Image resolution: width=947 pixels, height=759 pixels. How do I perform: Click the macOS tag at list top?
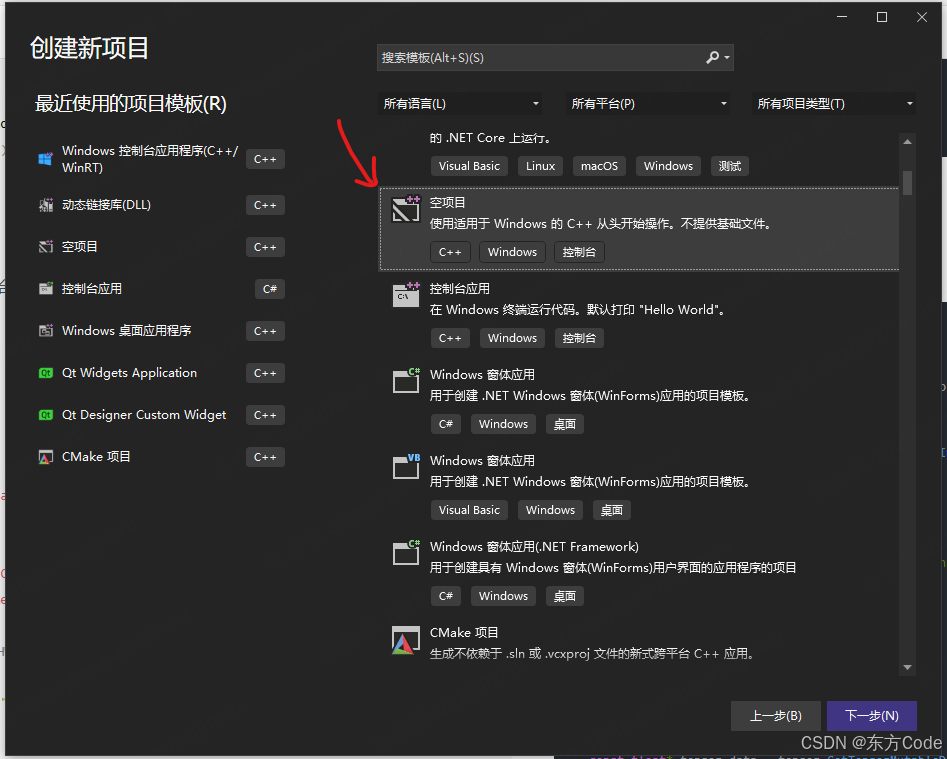tap(599, 166)
